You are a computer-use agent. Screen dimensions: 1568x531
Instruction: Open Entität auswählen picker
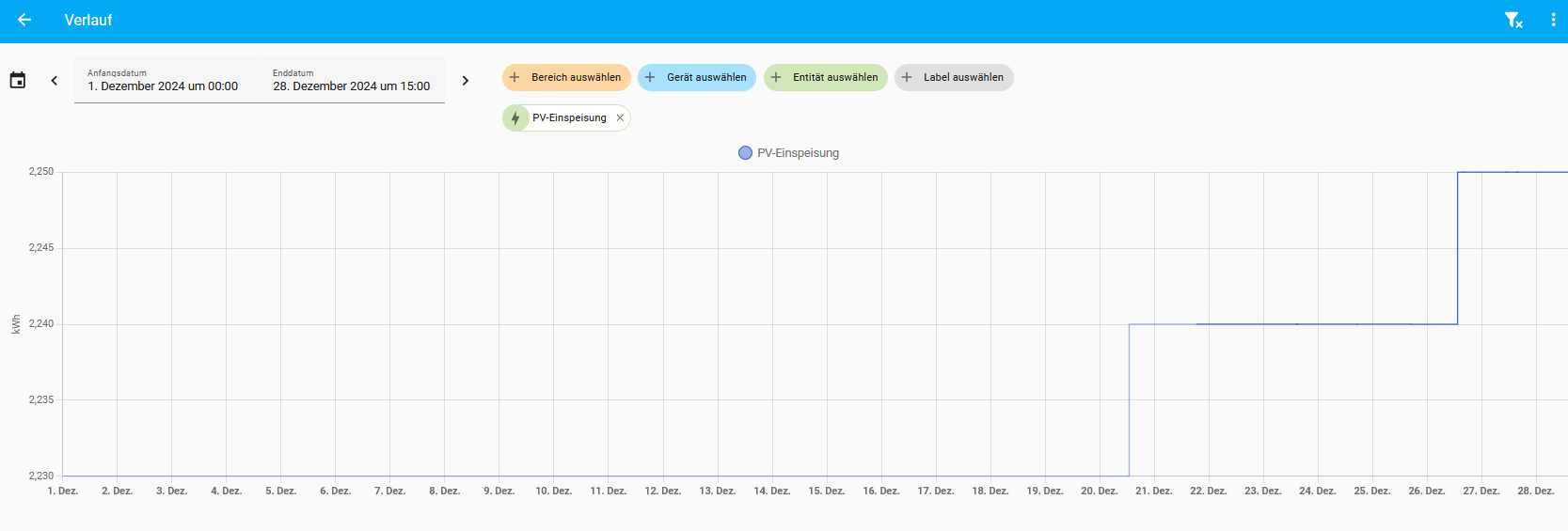click(825, 78)
